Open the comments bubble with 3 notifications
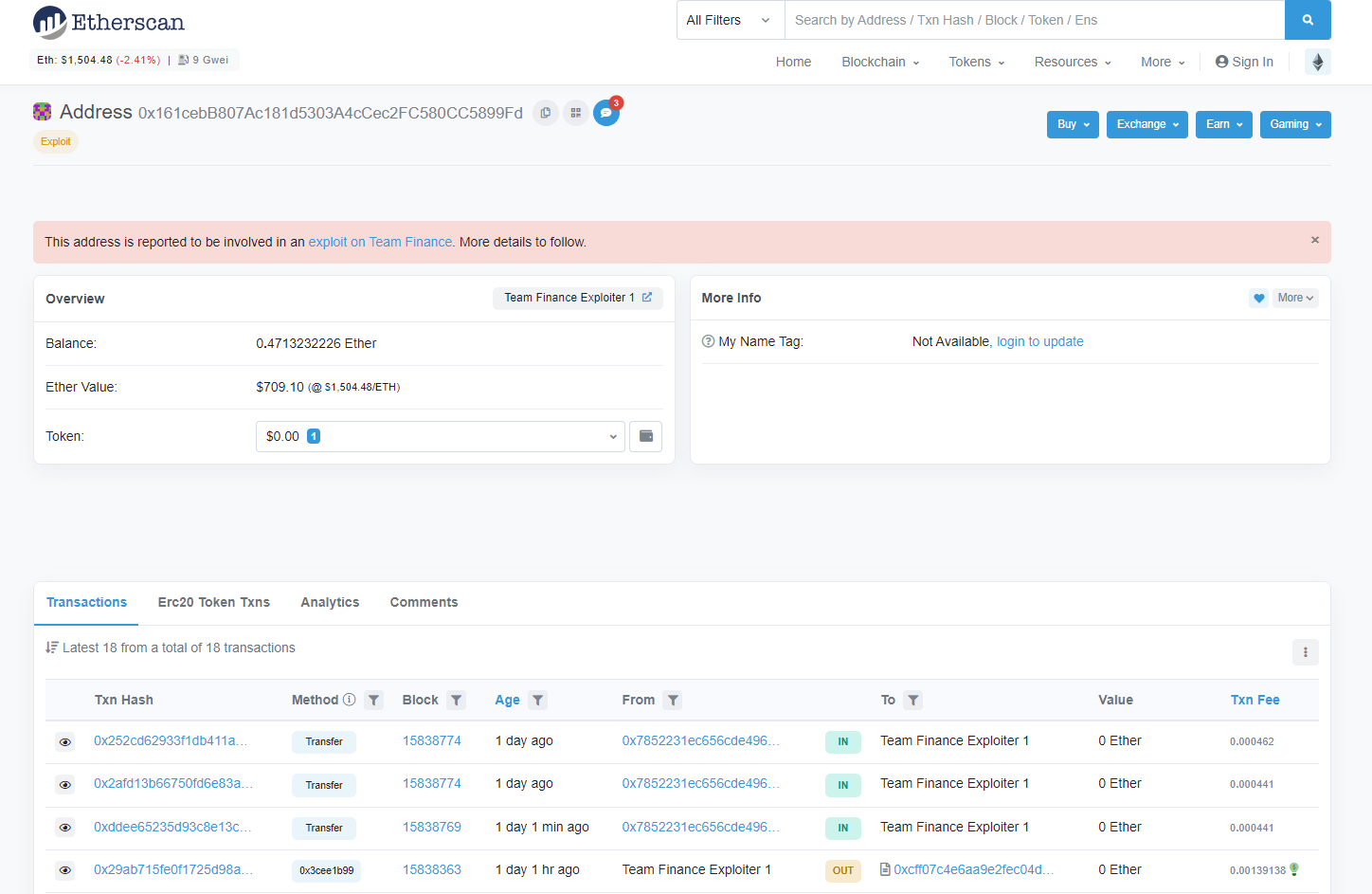The height and width of the screenshot is (894, 1372). click(606, 113)
